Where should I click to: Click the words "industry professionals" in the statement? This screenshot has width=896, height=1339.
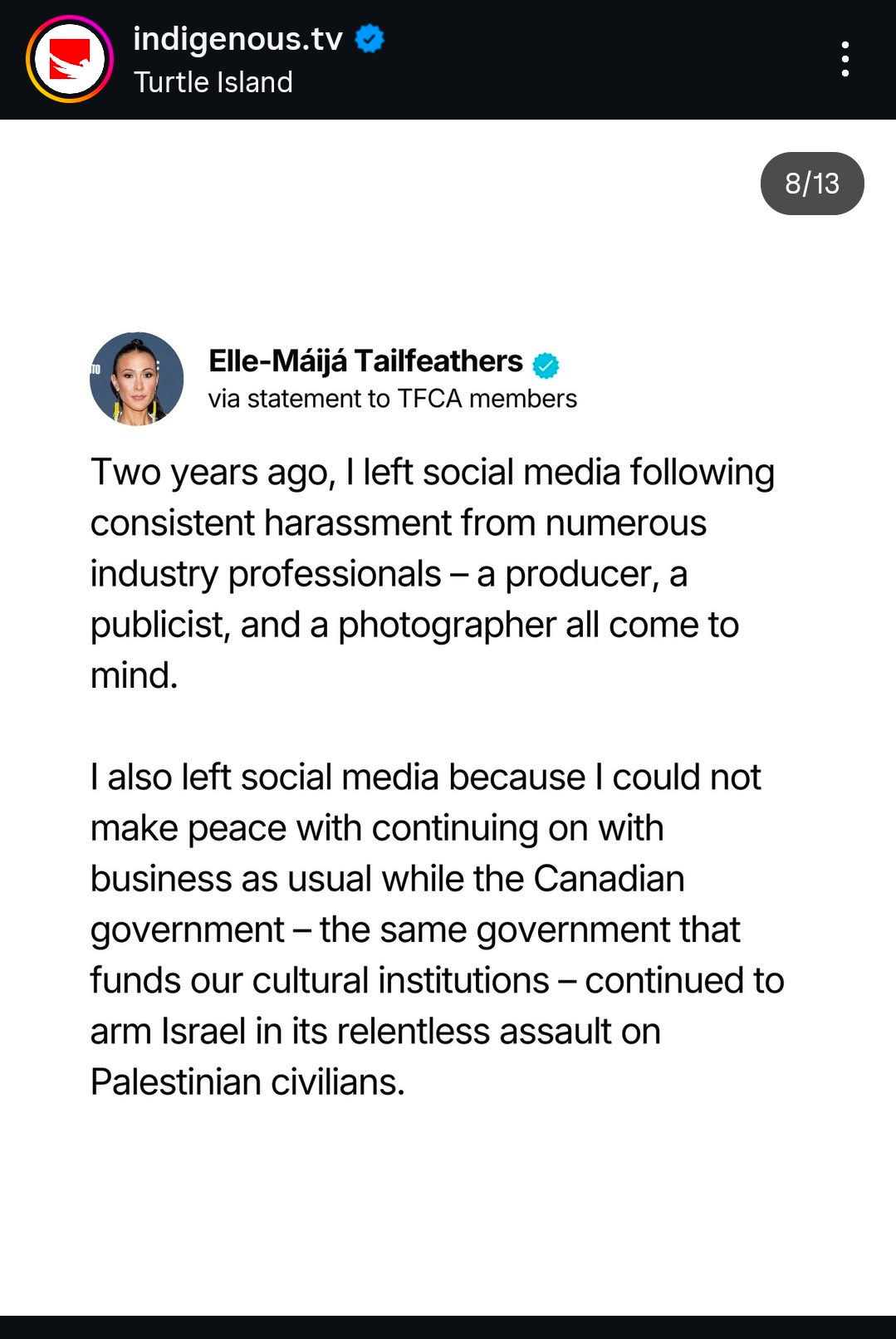(266, 574)
